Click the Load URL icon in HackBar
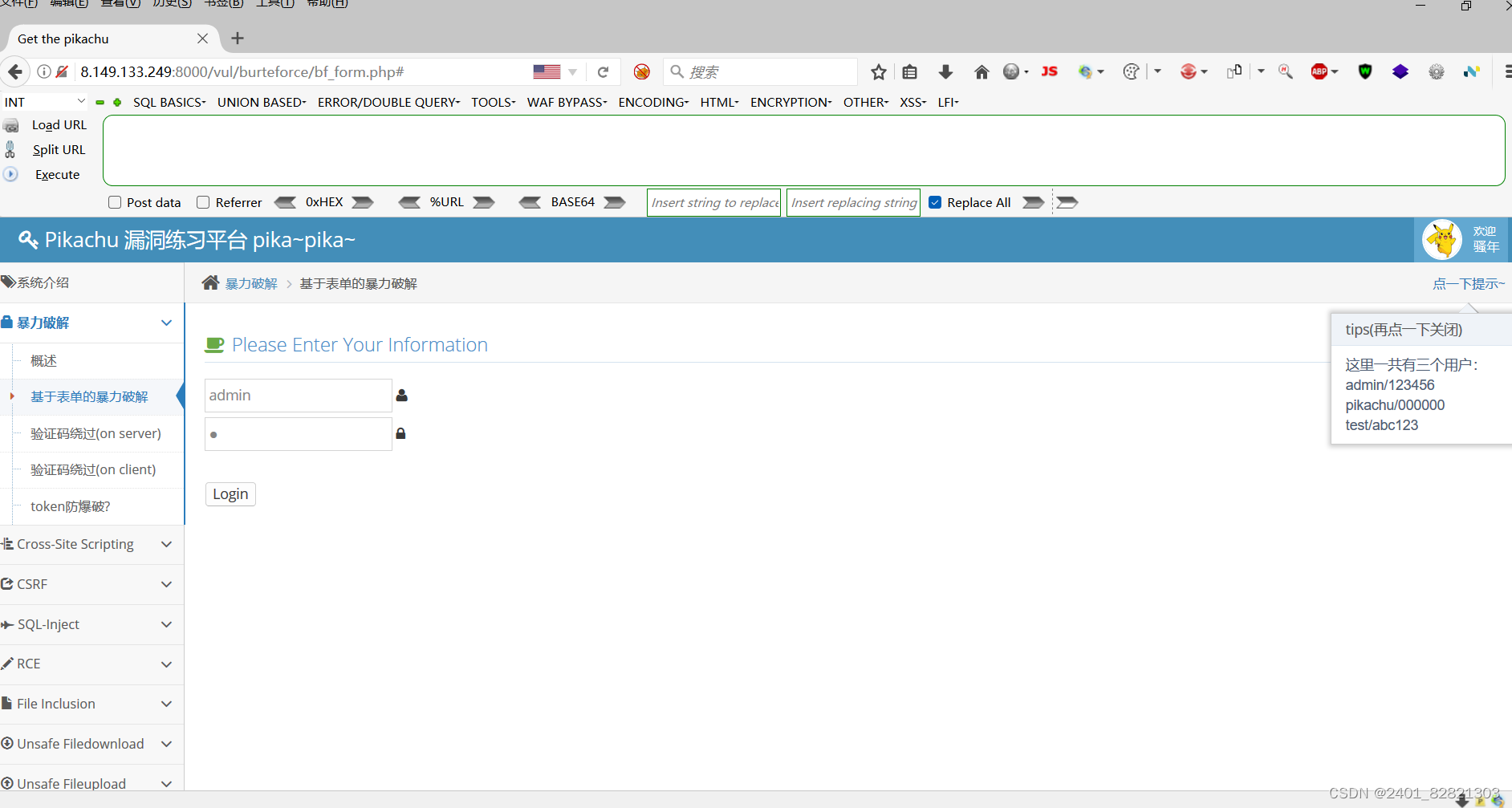The height and width of the screenshot is (808, 1512). (10, 125)
